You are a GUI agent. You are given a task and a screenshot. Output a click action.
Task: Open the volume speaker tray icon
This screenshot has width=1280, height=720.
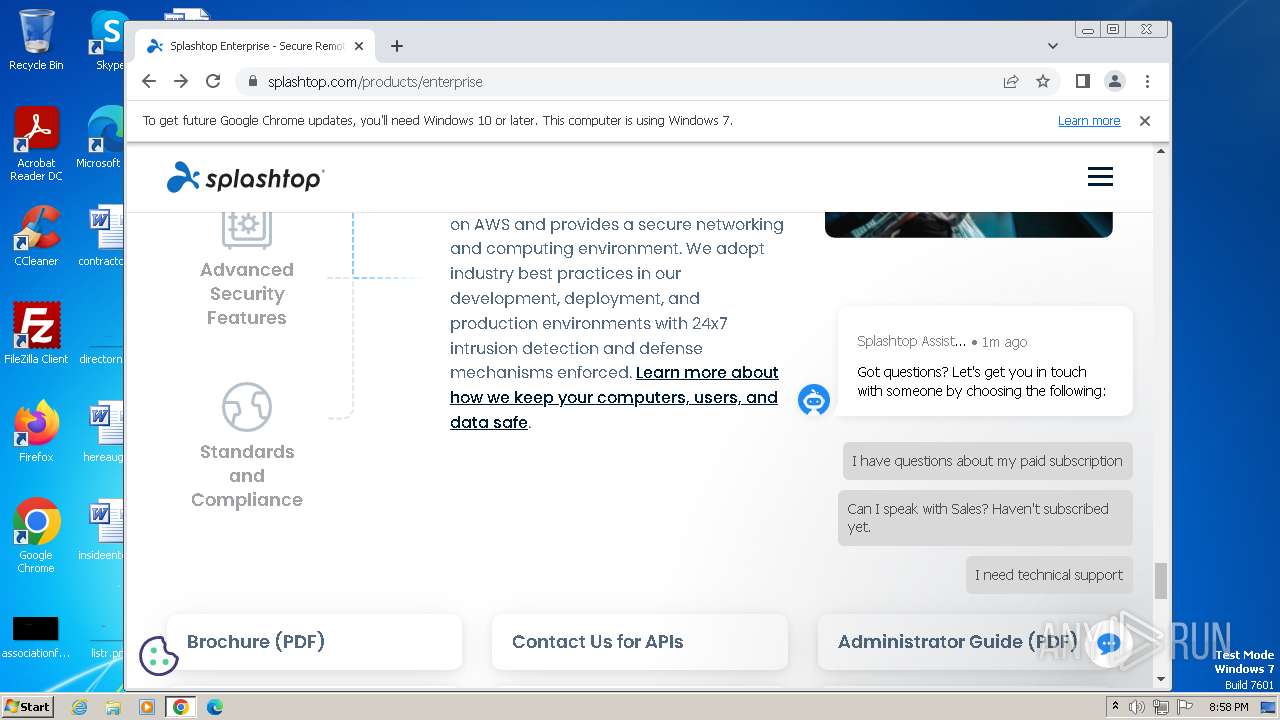click(1137, 707)
